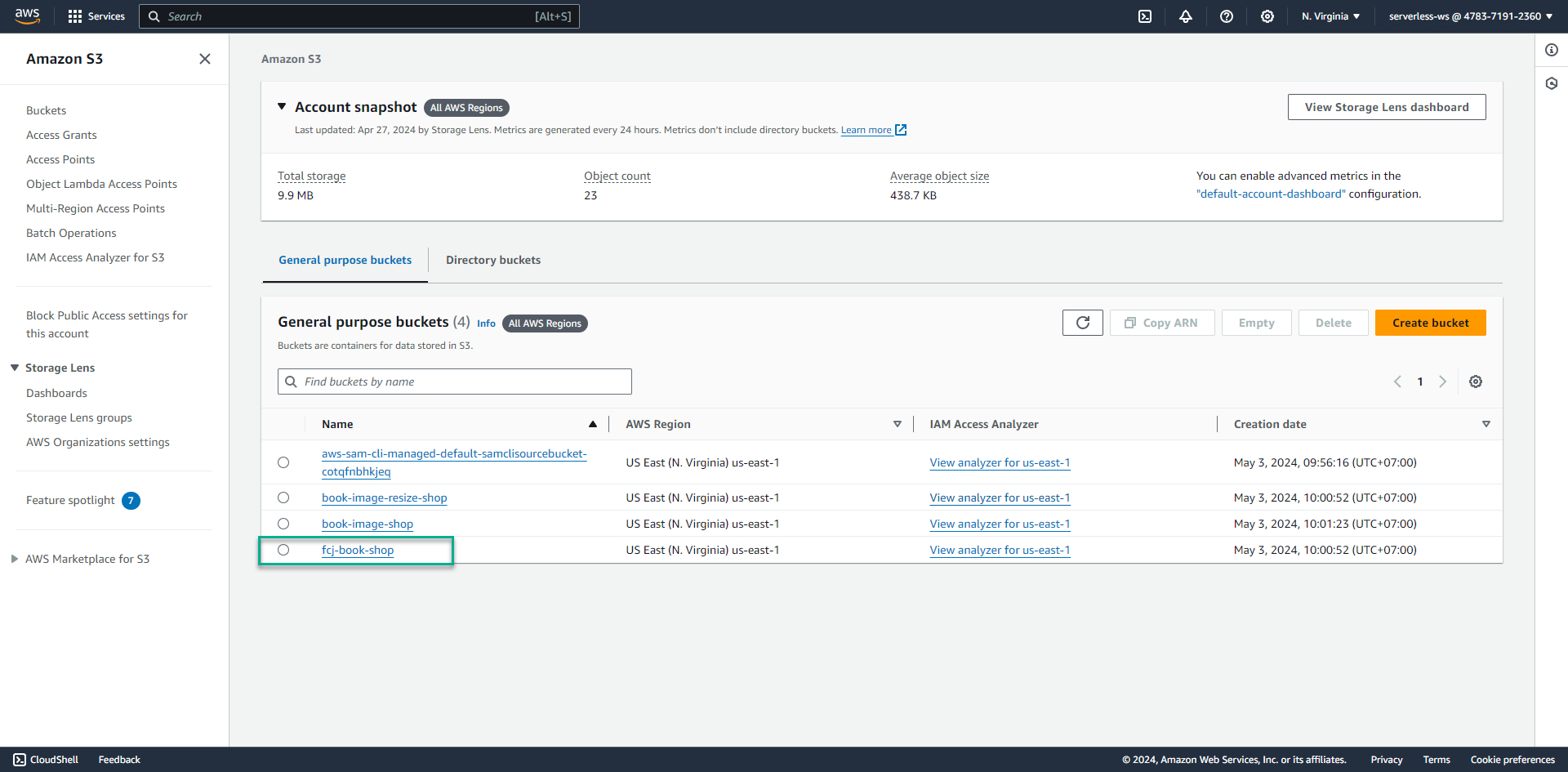
Task: Click the top Search bar
Action: [x=359, y=16]
